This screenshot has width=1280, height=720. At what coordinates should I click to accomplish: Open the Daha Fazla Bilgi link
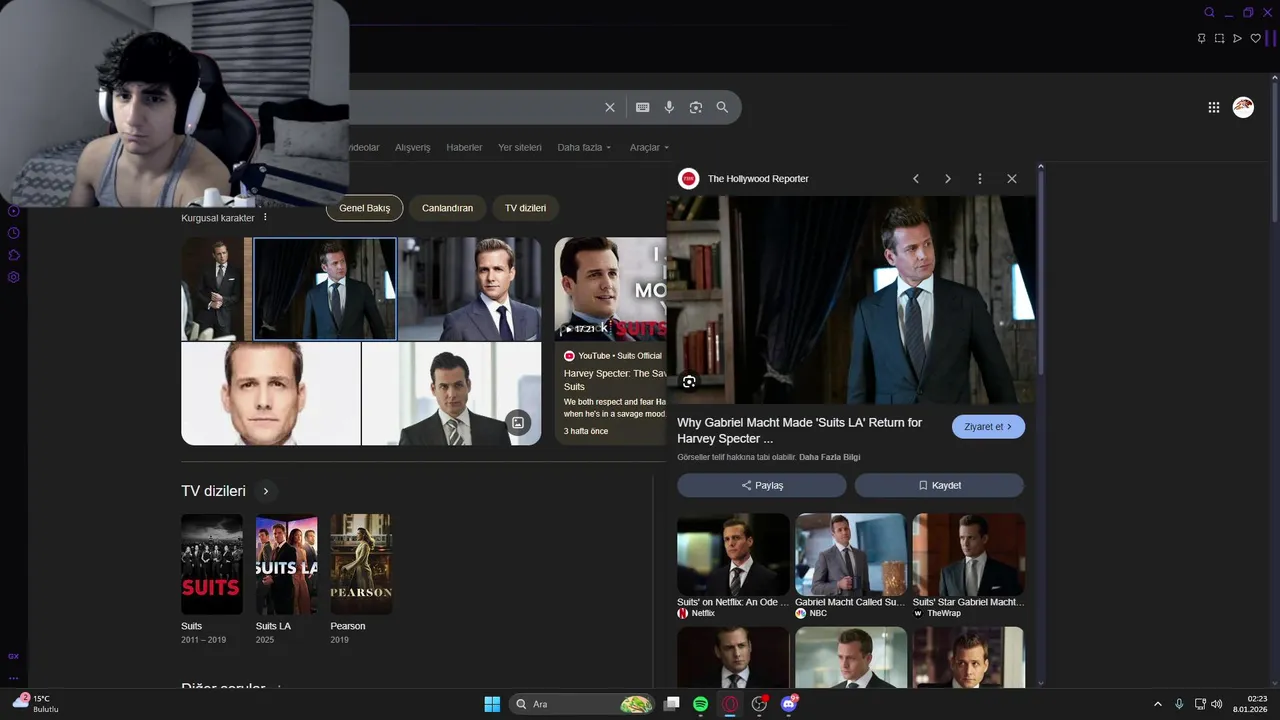click(829, 457)
